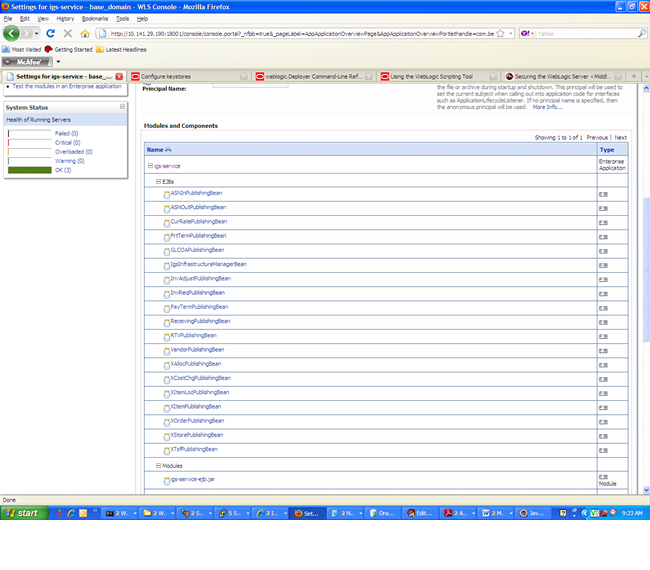Viewport: 650px width, 570px height.
Task: Open the back-forward history dropdown arrow
Action: (x=36, y=33)
